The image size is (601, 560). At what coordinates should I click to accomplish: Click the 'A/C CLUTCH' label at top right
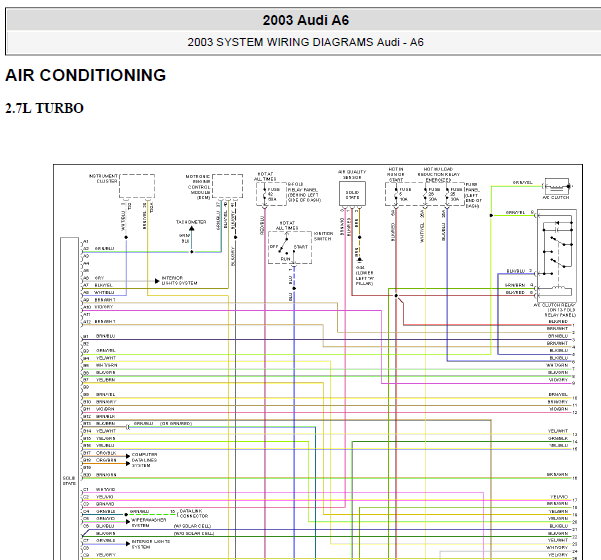(556, 197)
